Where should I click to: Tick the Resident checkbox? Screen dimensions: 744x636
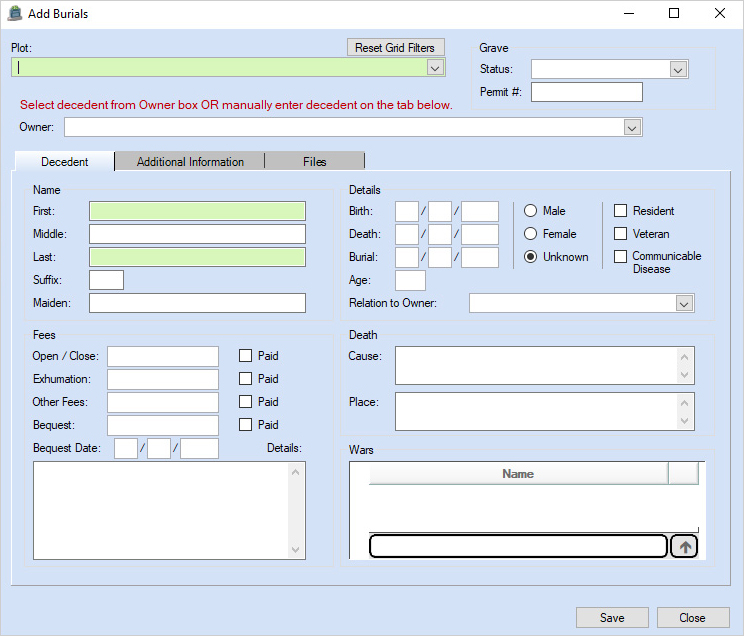point(620,211)
